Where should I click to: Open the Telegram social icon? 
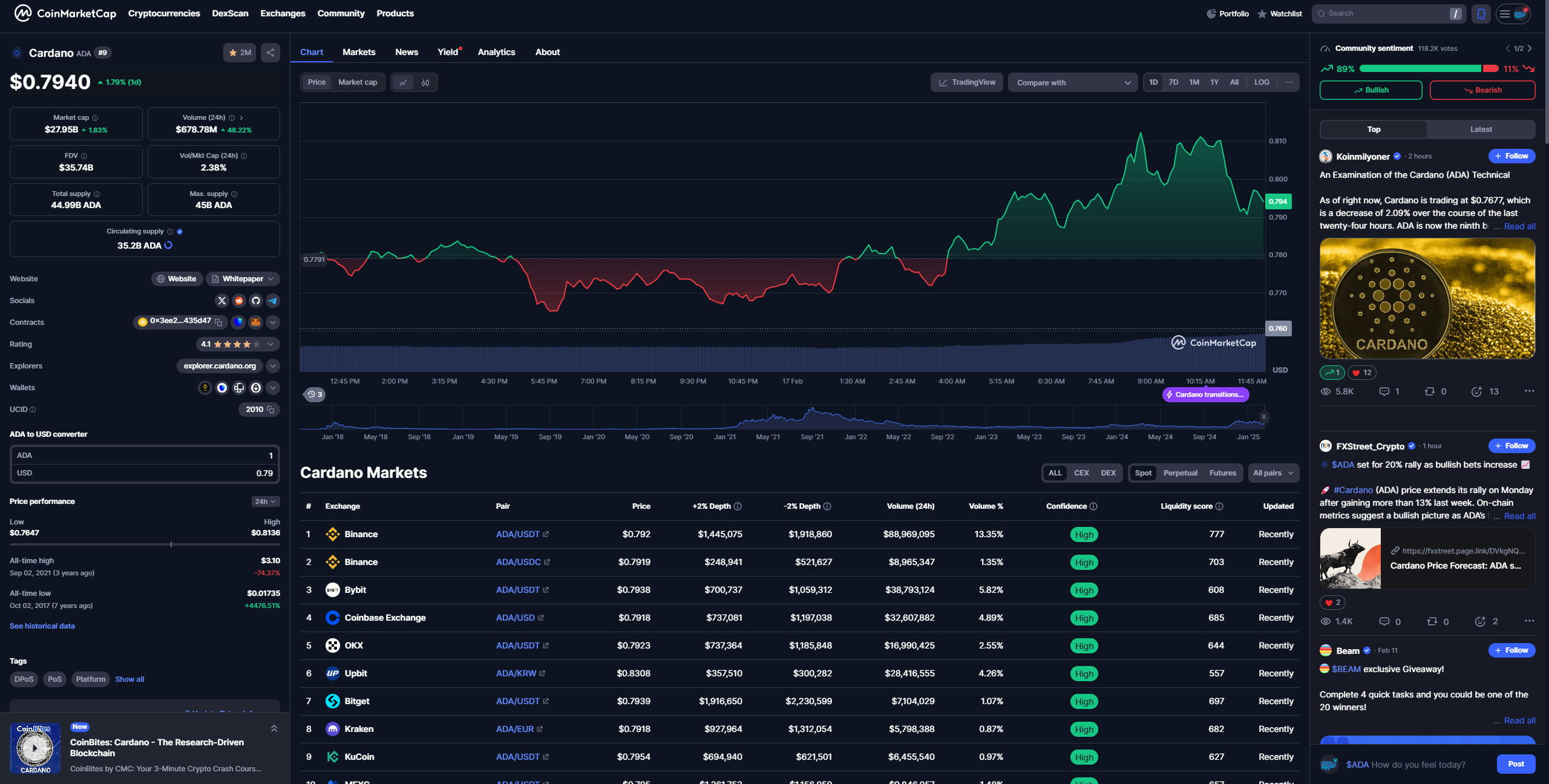[273, 301]
